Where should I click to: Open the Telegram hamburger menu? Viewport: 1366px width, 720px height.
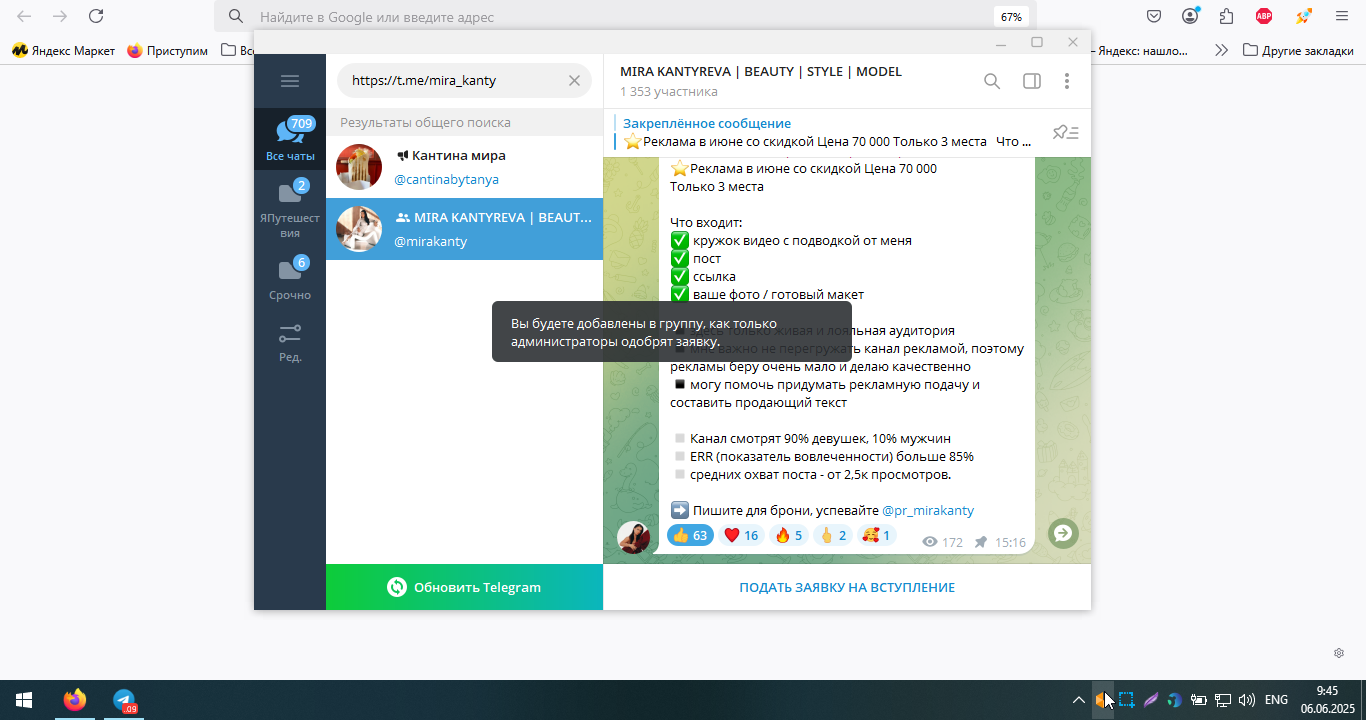(x=290, y=81)
